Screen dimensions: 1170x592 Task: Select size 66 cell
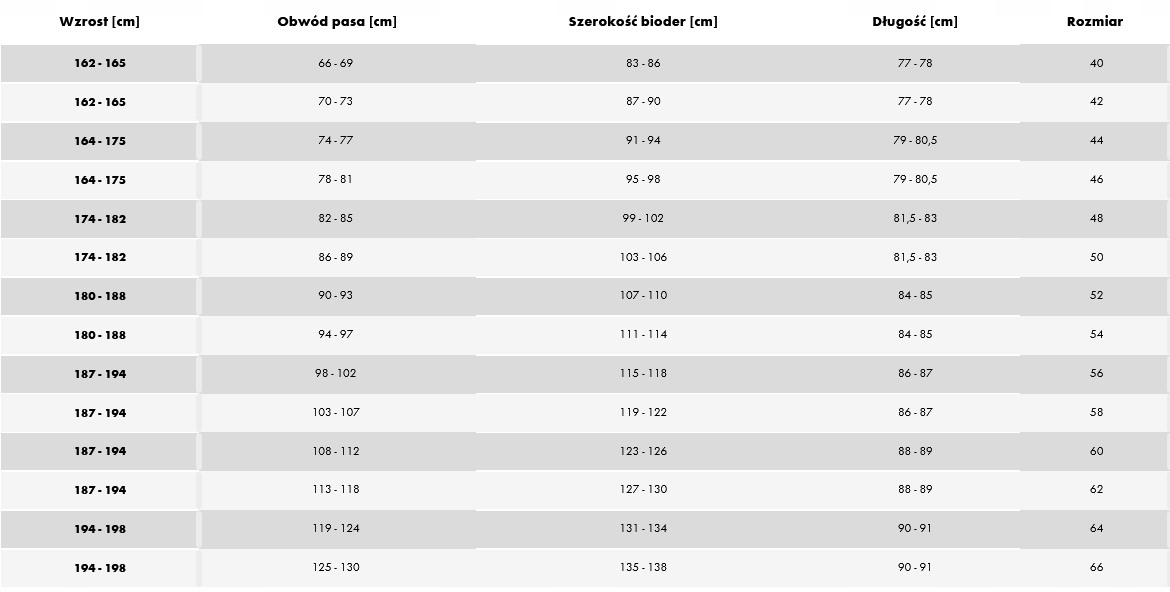tap(1097, 568)
